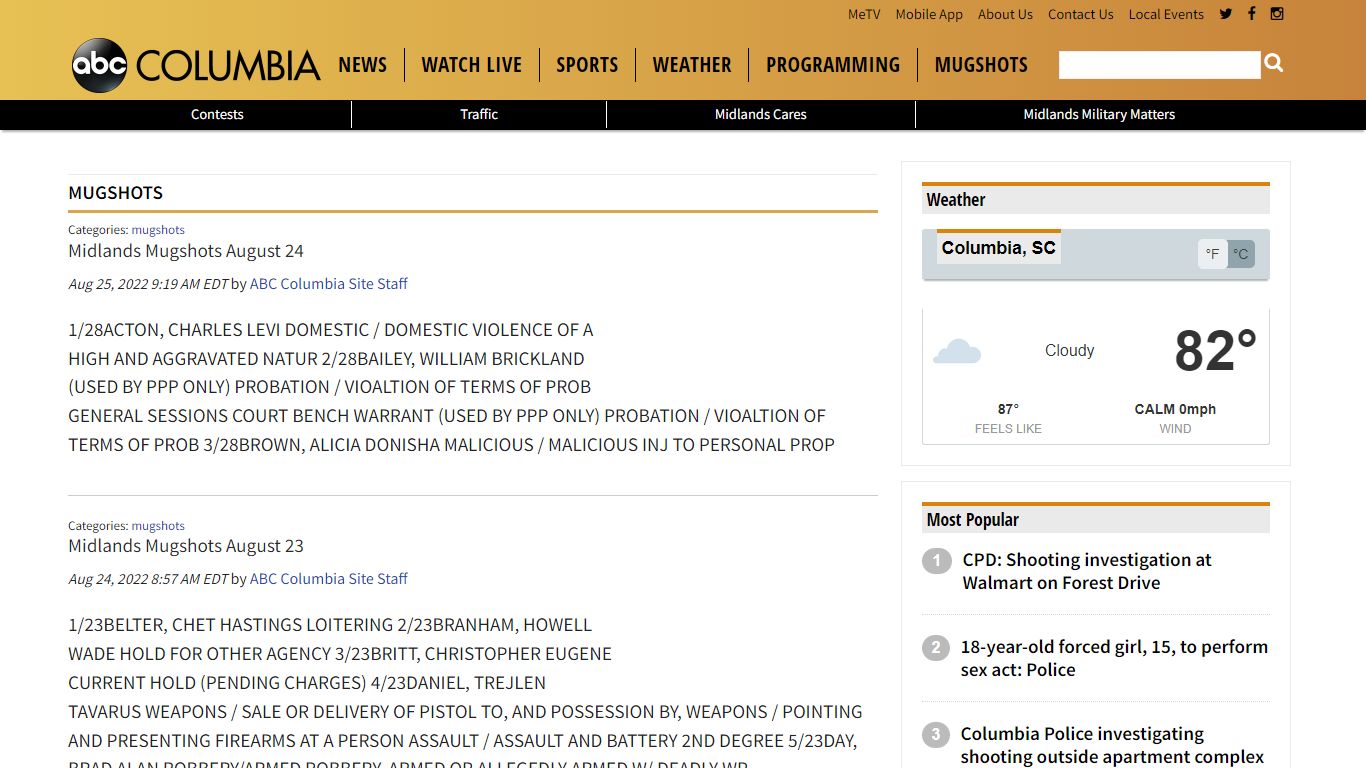
Task: Open the Facebook icon in top bar
Action: point(1251,14)
